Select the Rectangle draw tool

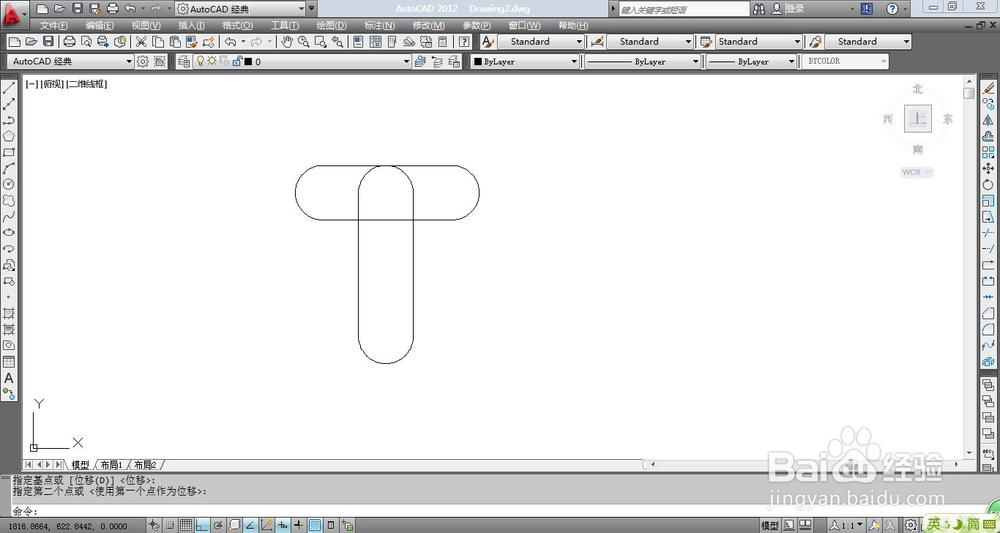9,152
